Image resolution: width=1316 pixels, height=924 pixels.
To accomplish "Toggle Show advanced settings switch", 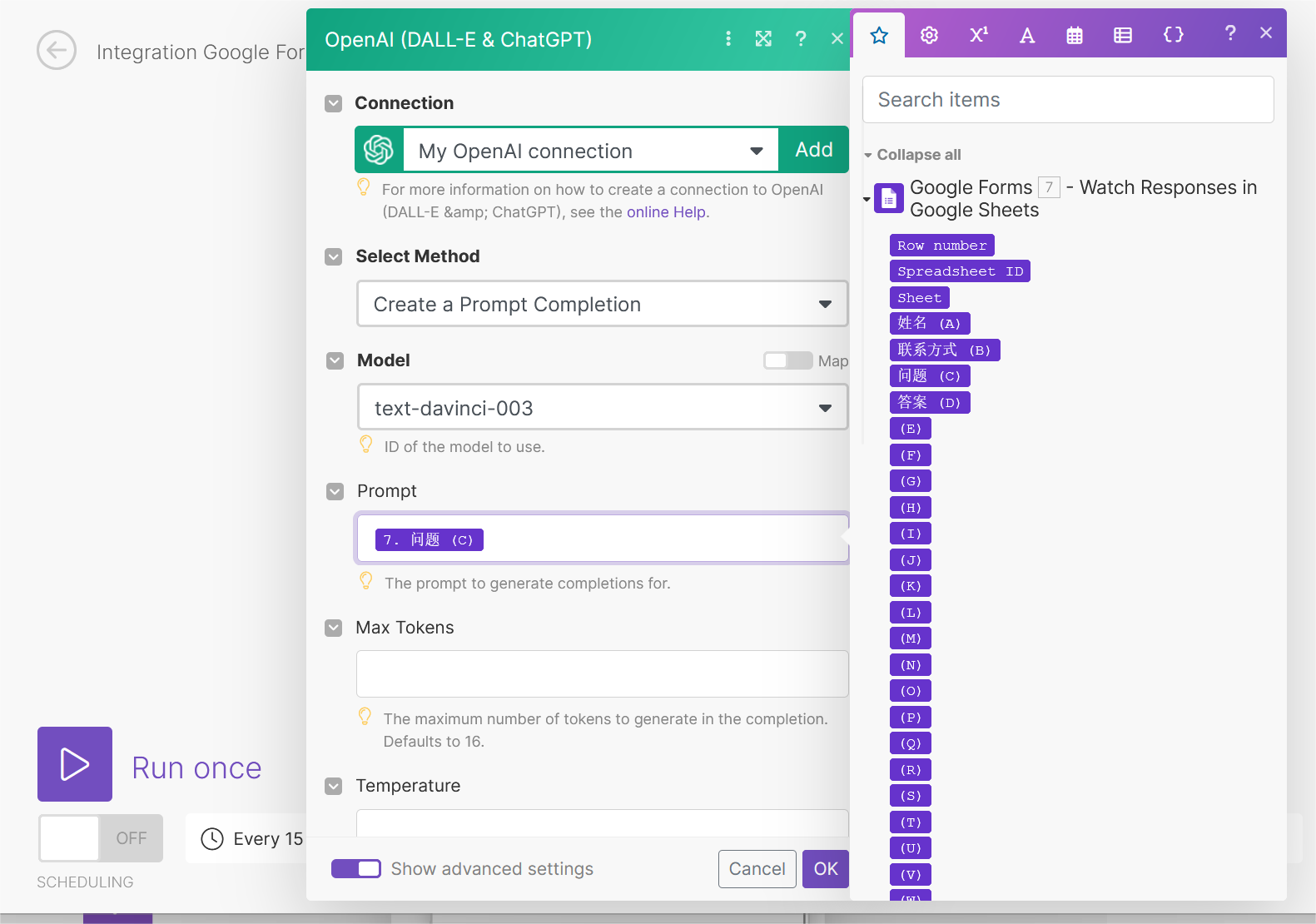I will click(356, 869).
